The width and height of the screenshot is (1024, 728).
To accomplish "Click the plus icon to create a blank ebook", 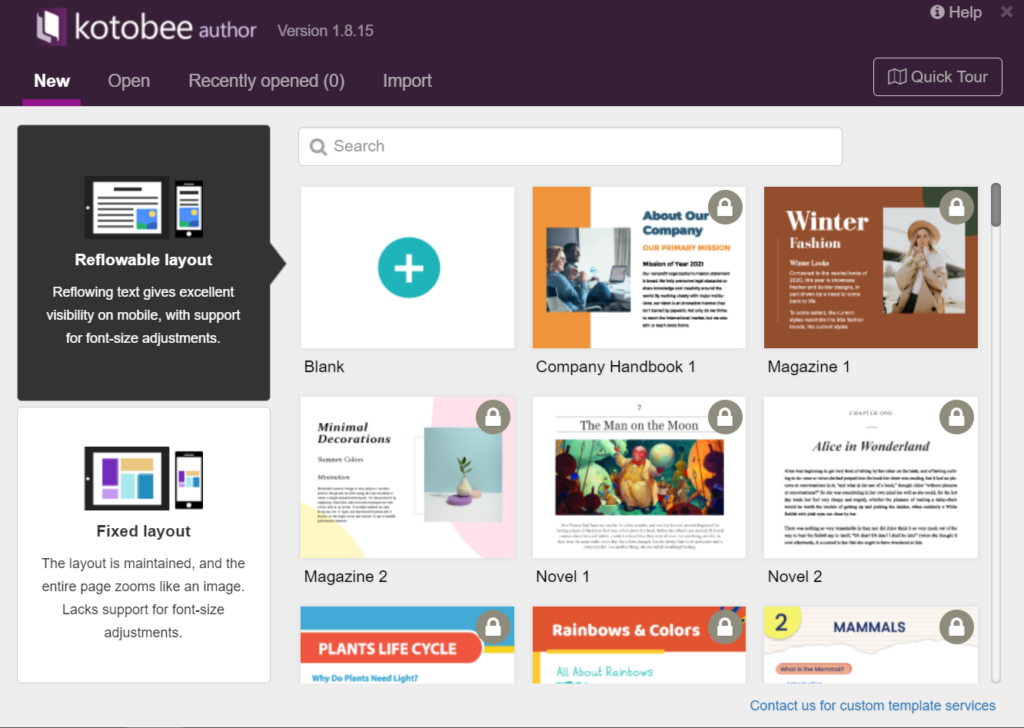I will point(408,267).
